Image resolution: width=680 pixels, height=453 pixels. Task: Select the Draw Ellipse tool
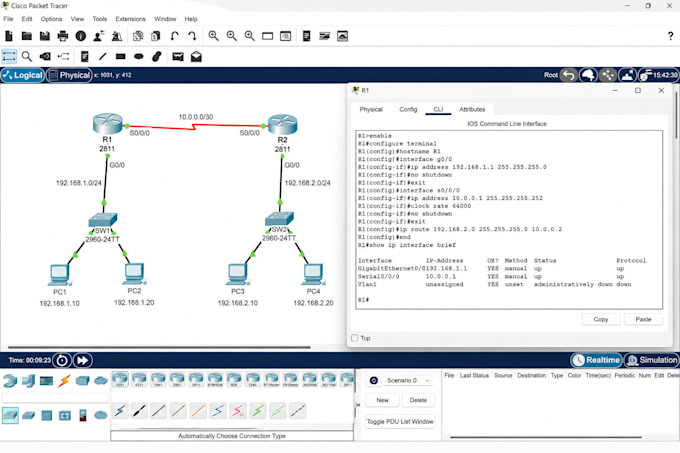point(139,56)
